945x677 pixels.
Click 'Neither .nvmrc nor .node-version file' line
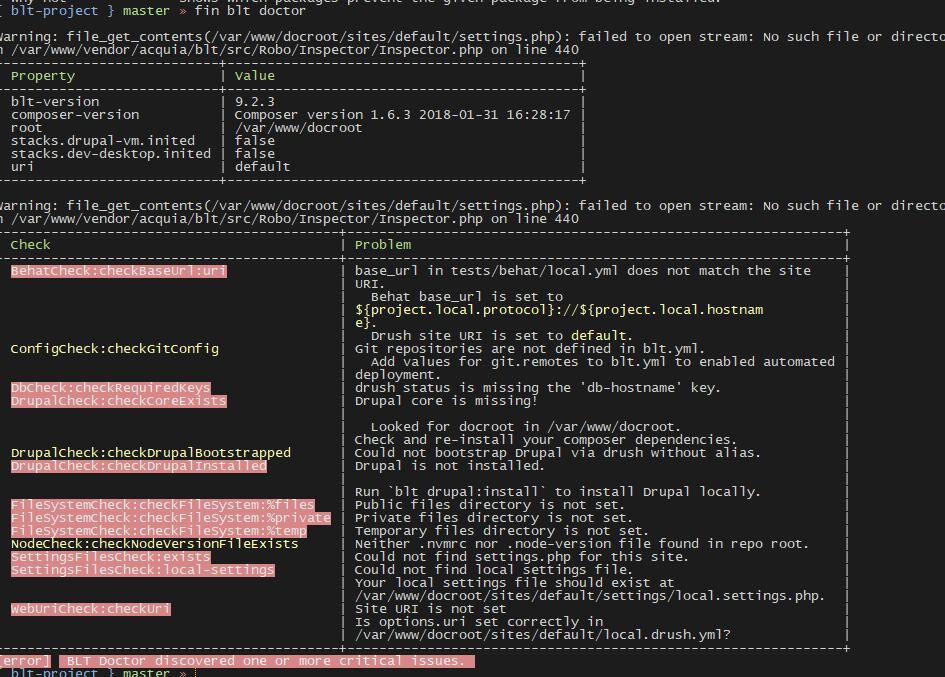pos(582,544)
